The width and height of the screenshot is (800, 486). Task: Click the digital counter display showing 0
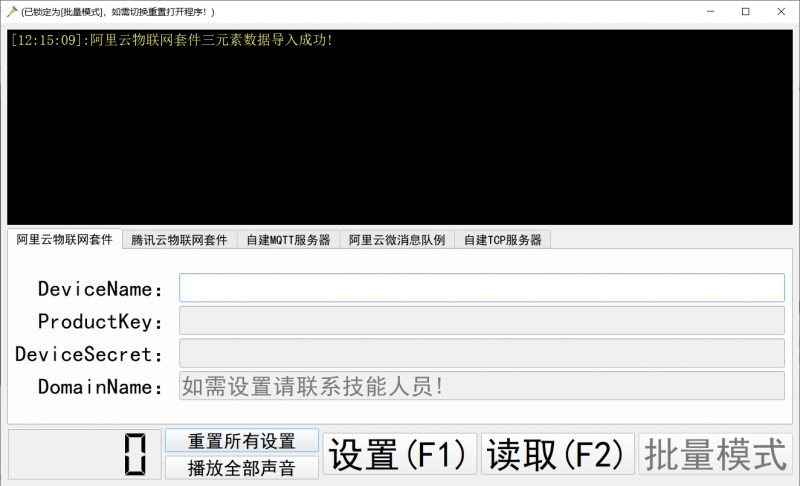coord(85,454)
